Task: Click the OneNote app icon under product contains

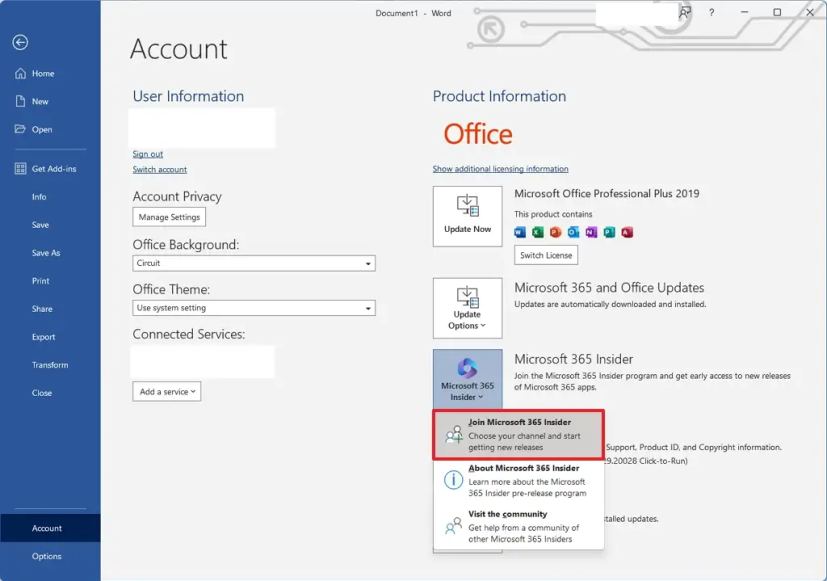Action: [x=591, y=232]
